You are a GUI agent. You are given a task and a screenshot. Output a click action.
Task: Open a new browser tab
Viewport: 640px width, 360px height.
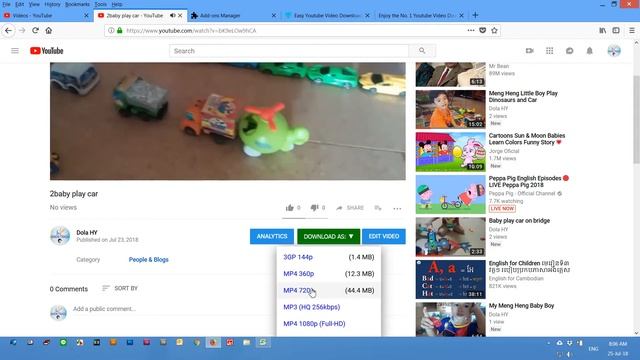click(x=475, y=16)
